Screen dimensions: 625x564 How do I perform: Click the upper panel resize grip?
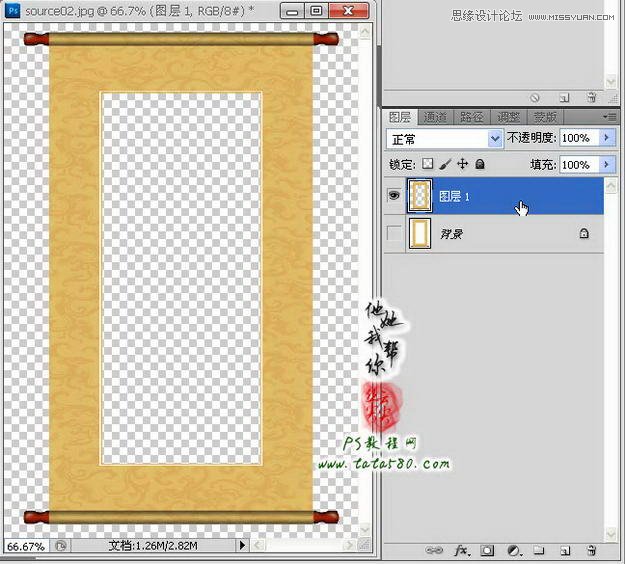(x=613, y=98)
